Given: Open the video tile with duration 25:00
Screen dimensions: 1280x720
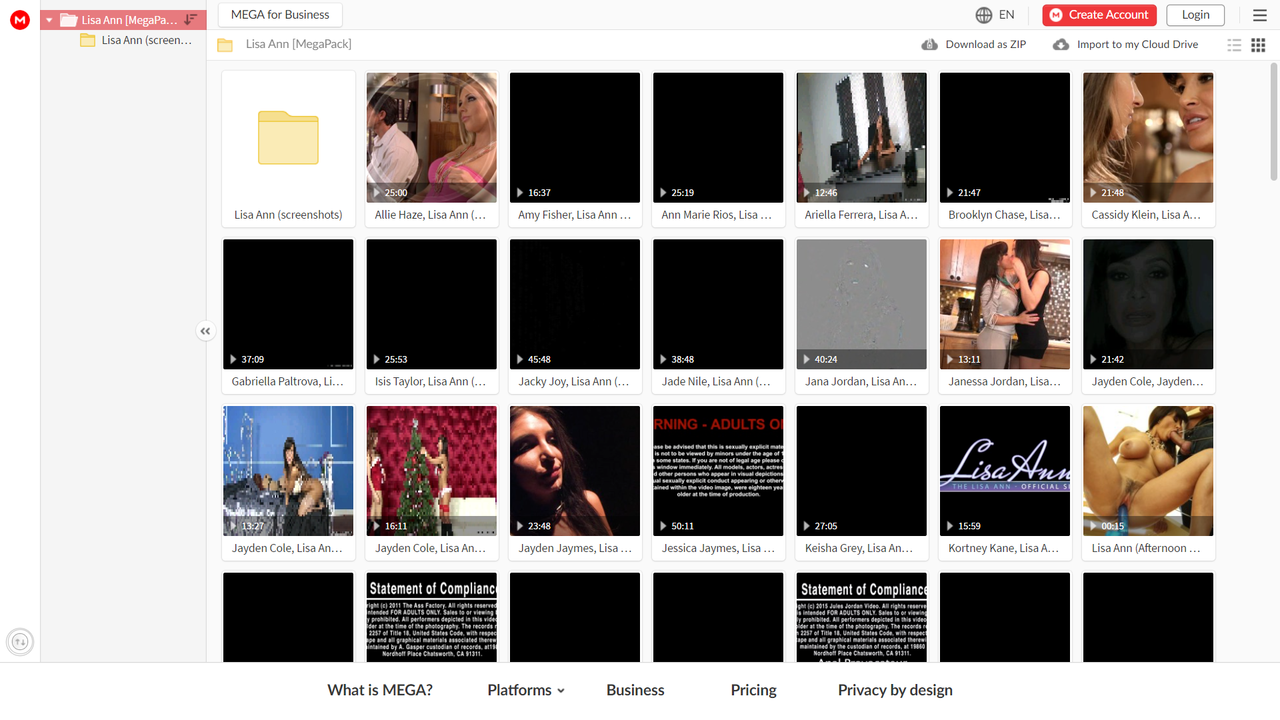Looking at the screenshot, I should [431, 149].
